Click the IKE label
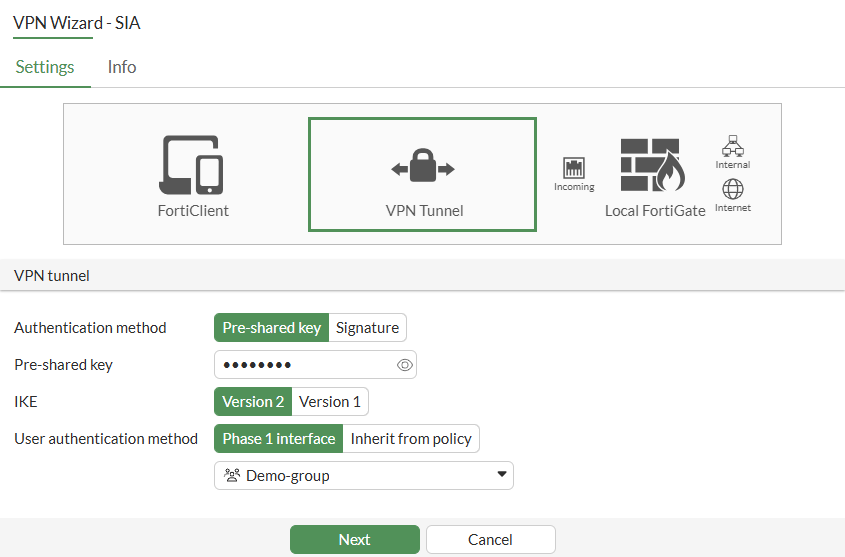This screenshot has width=845, height=557. [x=25, y=402]
